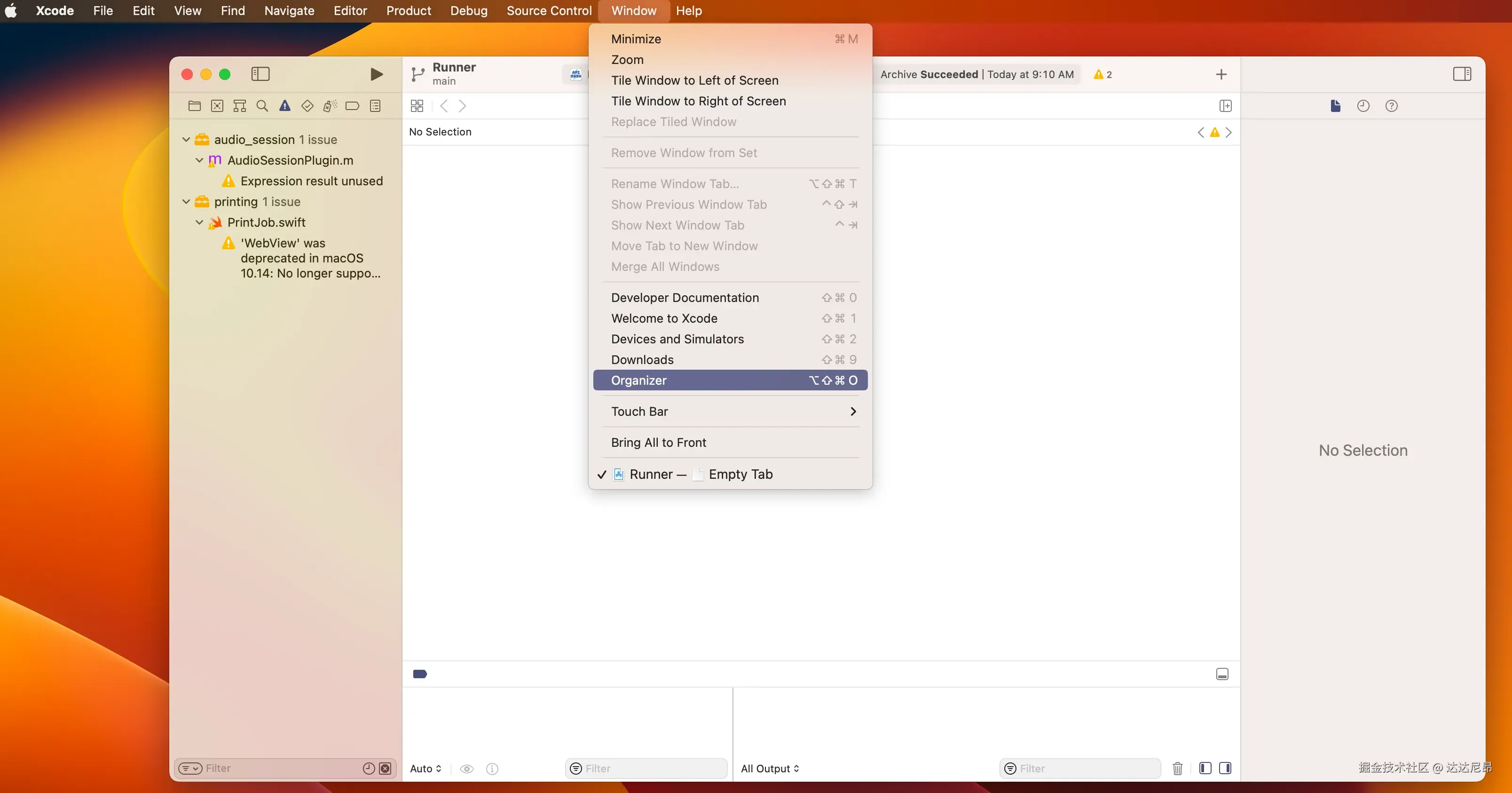This screenshot has width=1512, height=793.
Task: Toggle the left navigator sidebar
Action: [260, 74]
